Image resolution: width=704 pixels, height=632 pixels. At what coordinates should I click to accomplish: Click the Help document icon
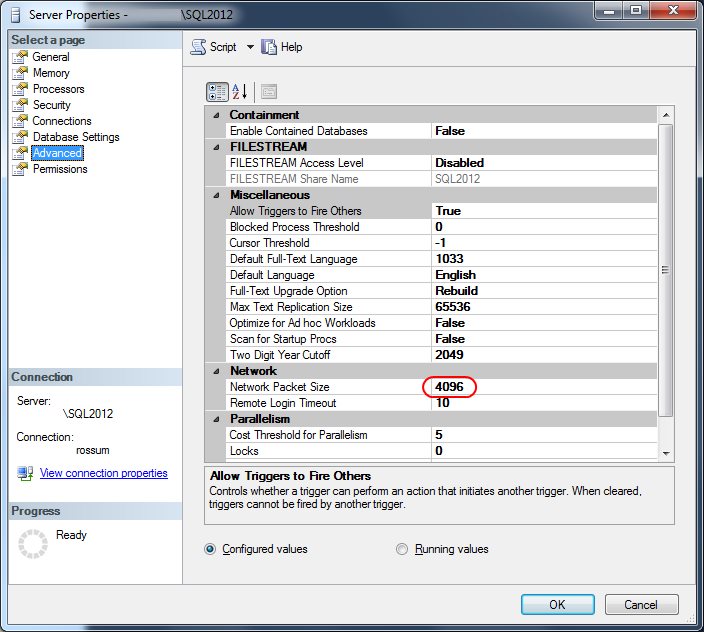pyautogui.click(x=269, y=47)
